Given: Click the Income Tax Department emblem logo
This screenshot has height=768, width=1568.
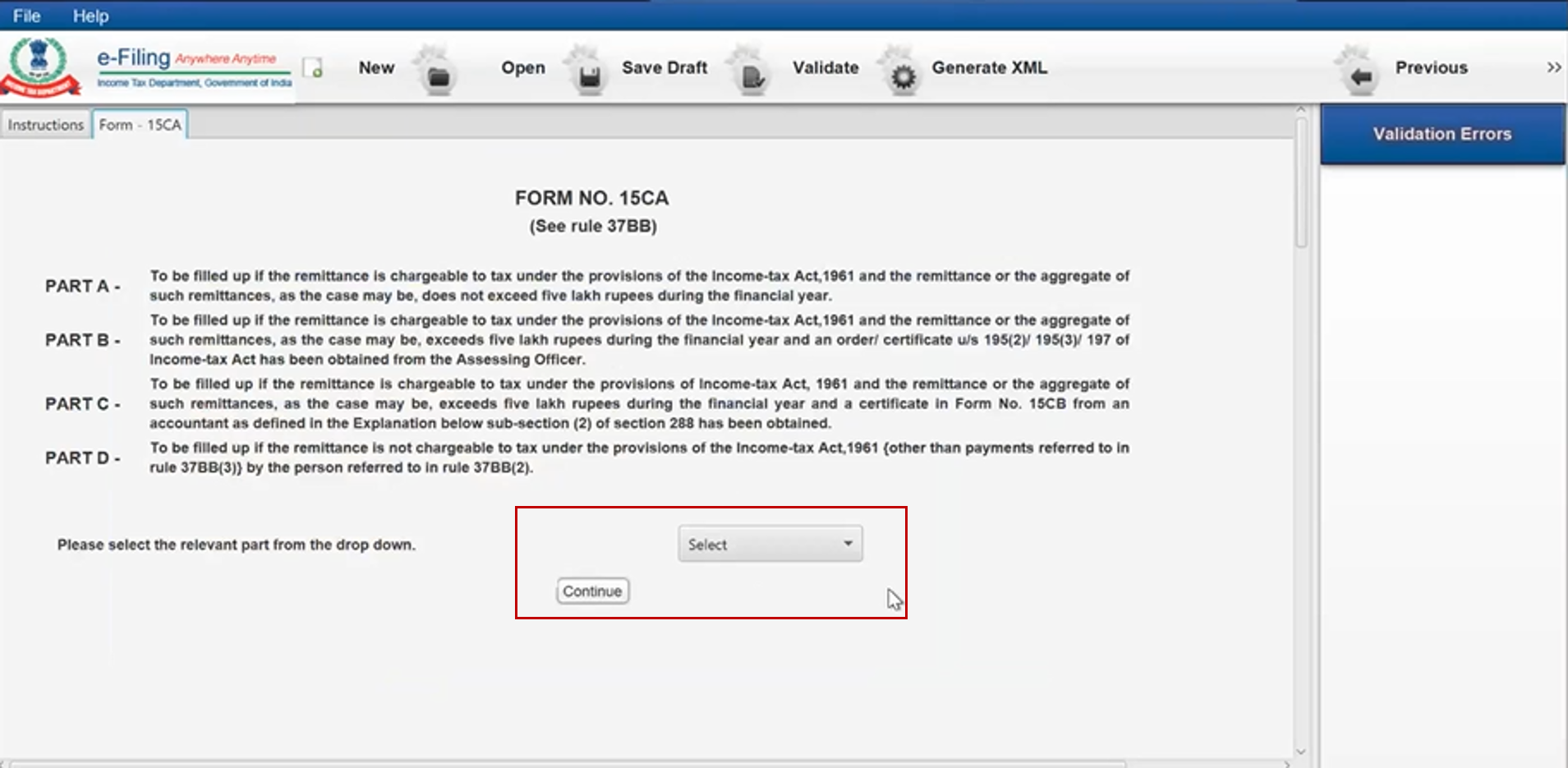Looking at the screenshot, I should [39, 67].
